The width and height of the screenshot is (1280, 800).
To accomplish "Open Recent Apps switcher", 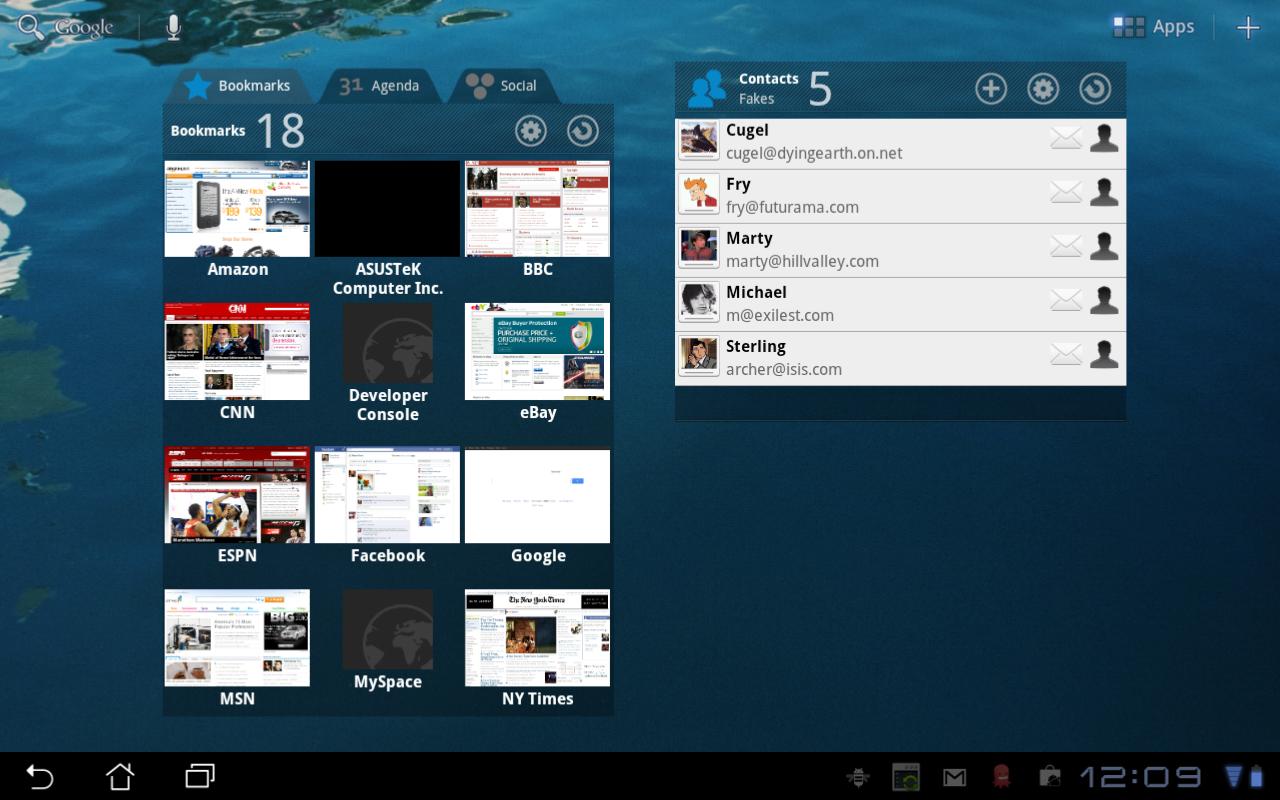I will (200, 776).
